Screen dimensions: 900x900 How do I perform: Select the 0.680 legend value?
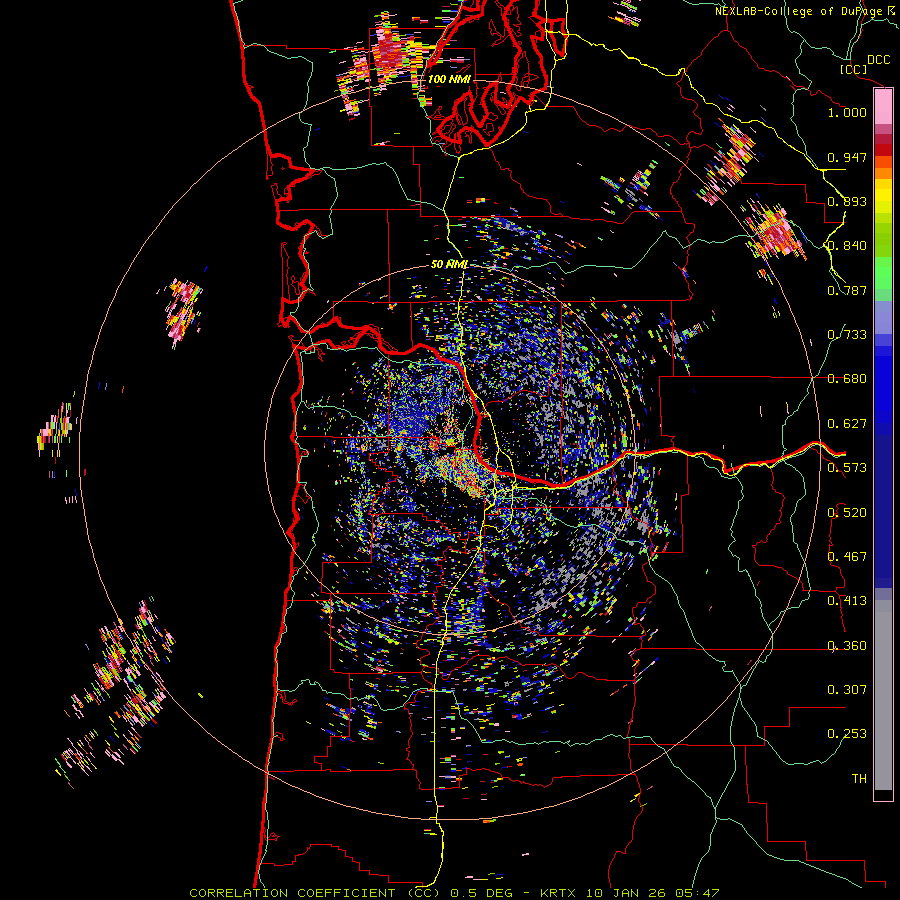(847, 378)
